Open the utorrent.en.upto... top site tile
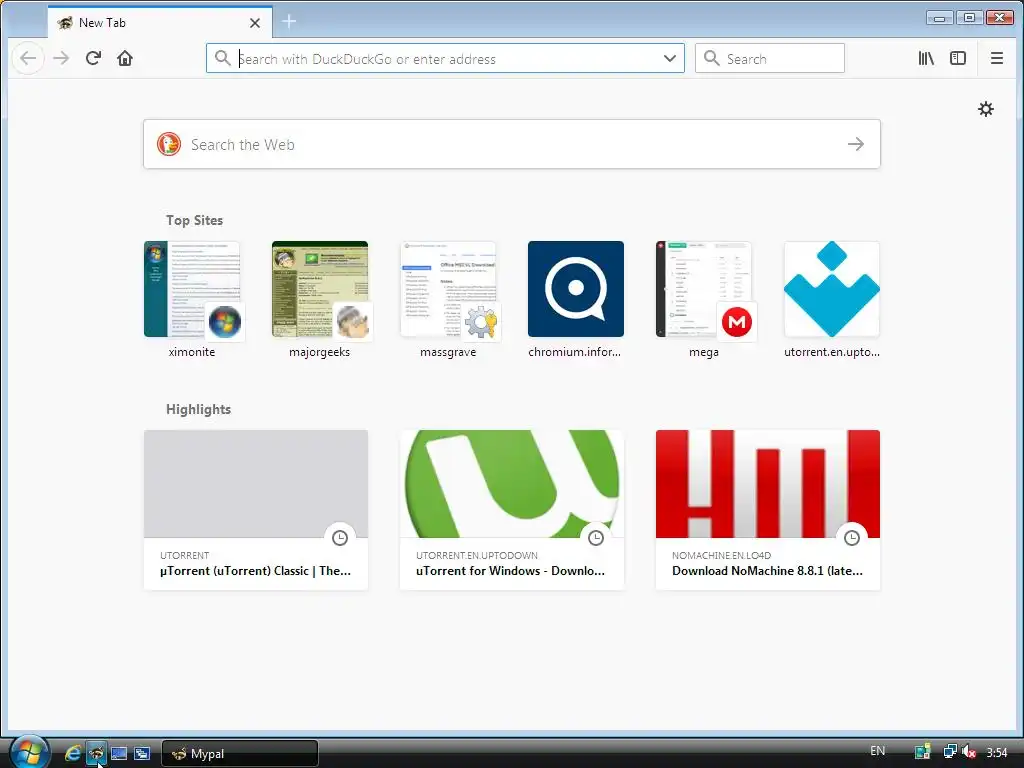The width and height of the screenshot is (1024, 768). click(x=832, y=289)
